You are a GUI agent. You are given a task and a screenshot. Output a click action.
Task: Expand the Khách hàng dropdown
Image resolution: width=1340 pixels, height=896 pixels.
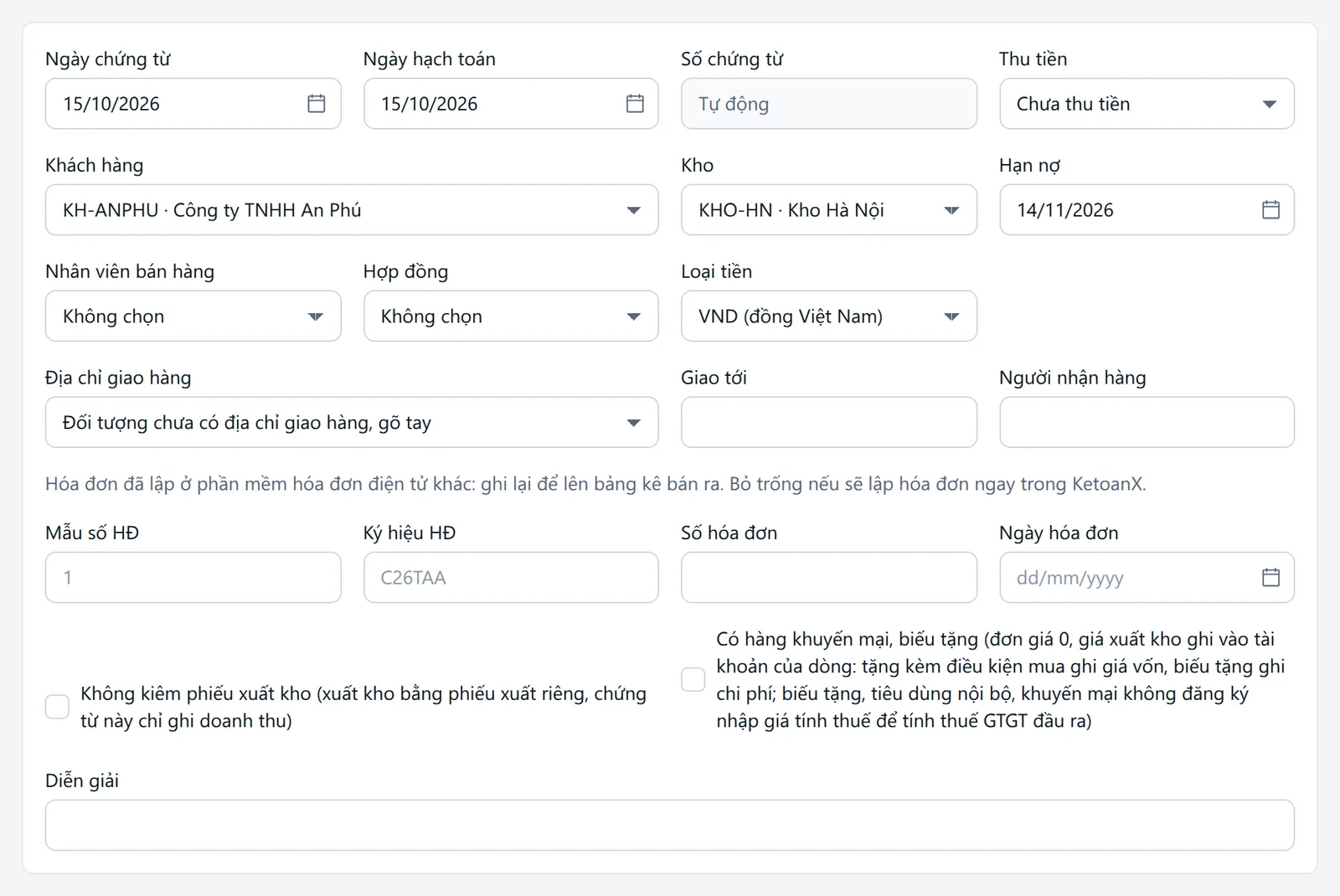[x=352, y=210]
